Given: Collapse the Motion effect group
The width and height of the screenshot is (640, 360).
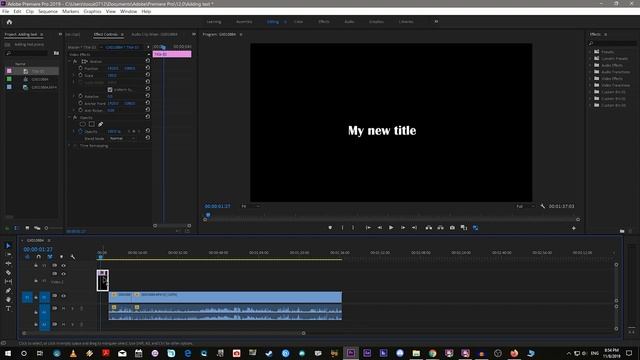Looking at the screenshot, I should [70, 61].
